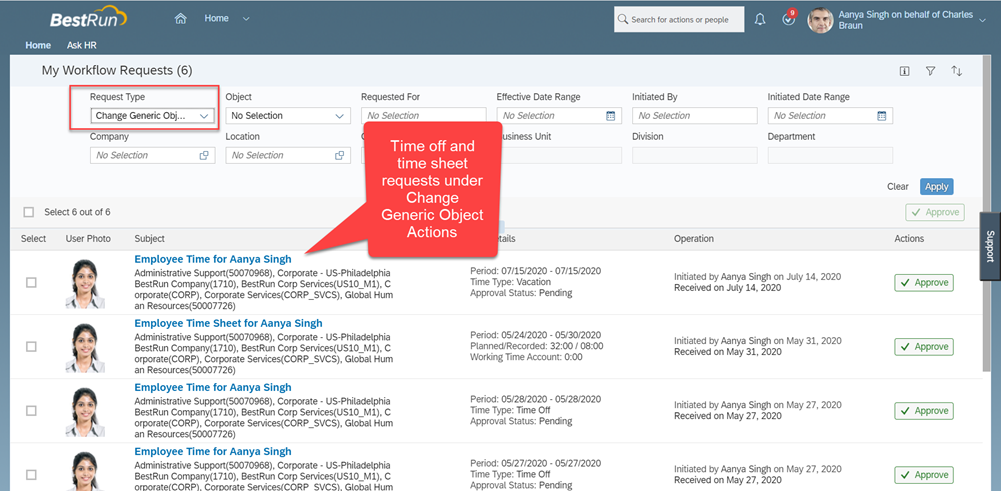Approve the 05/28/2020 Time Off request

tap(924, 411)
